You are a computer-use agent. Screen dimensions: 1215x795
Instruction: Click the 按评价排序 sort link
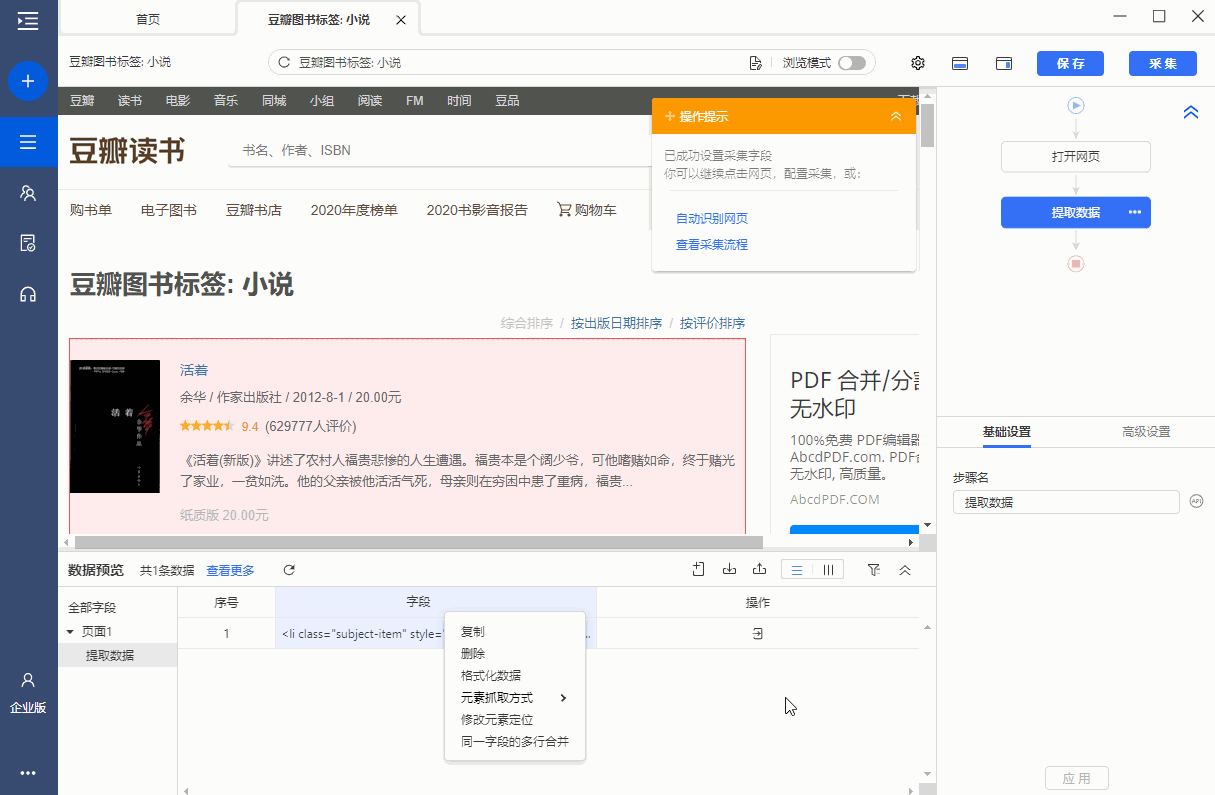point(712,323)
